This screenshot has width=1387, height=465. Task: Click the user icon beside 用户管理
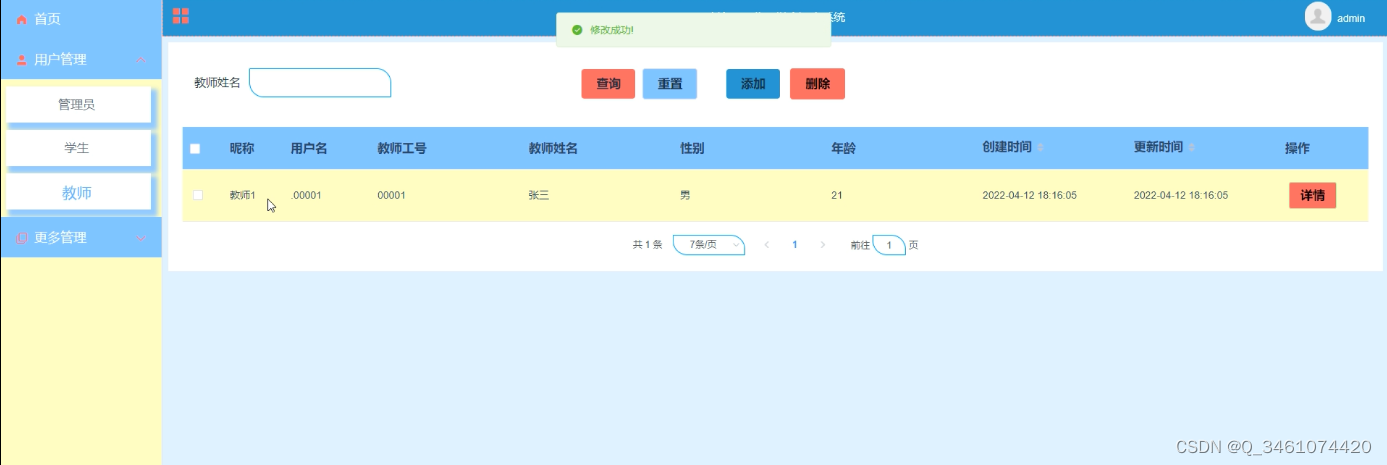coord(22,60)
